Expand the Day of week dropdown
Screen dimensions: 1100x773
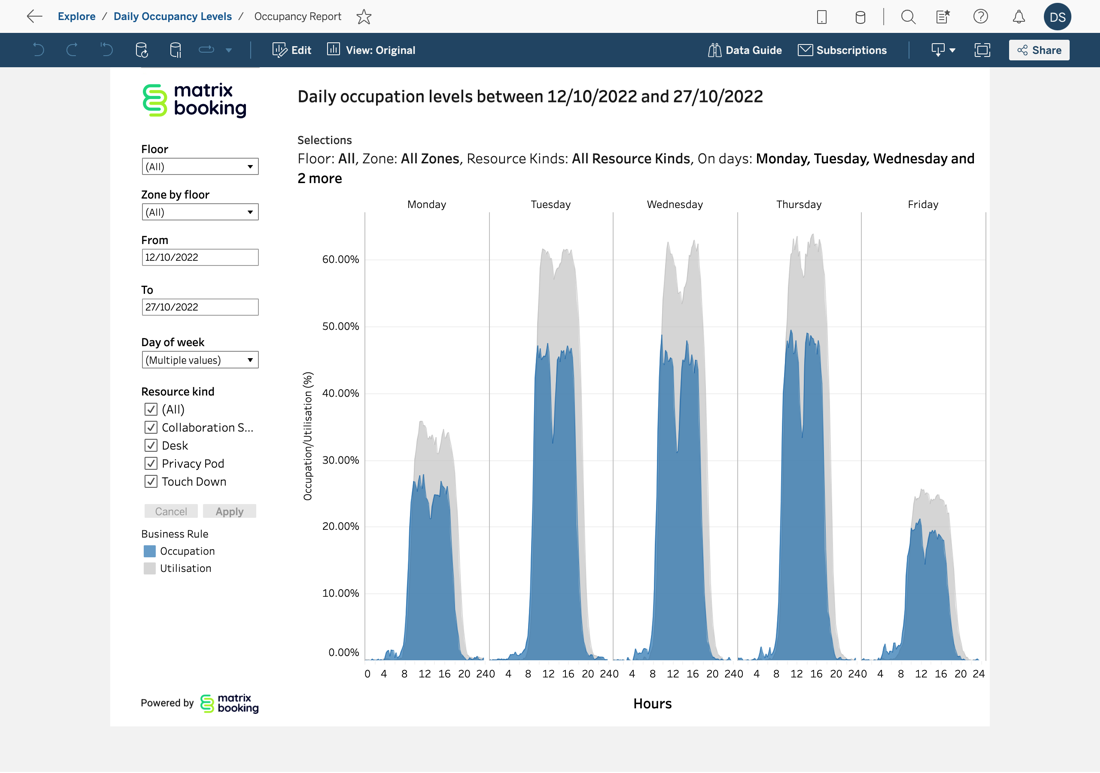point(200,360)
